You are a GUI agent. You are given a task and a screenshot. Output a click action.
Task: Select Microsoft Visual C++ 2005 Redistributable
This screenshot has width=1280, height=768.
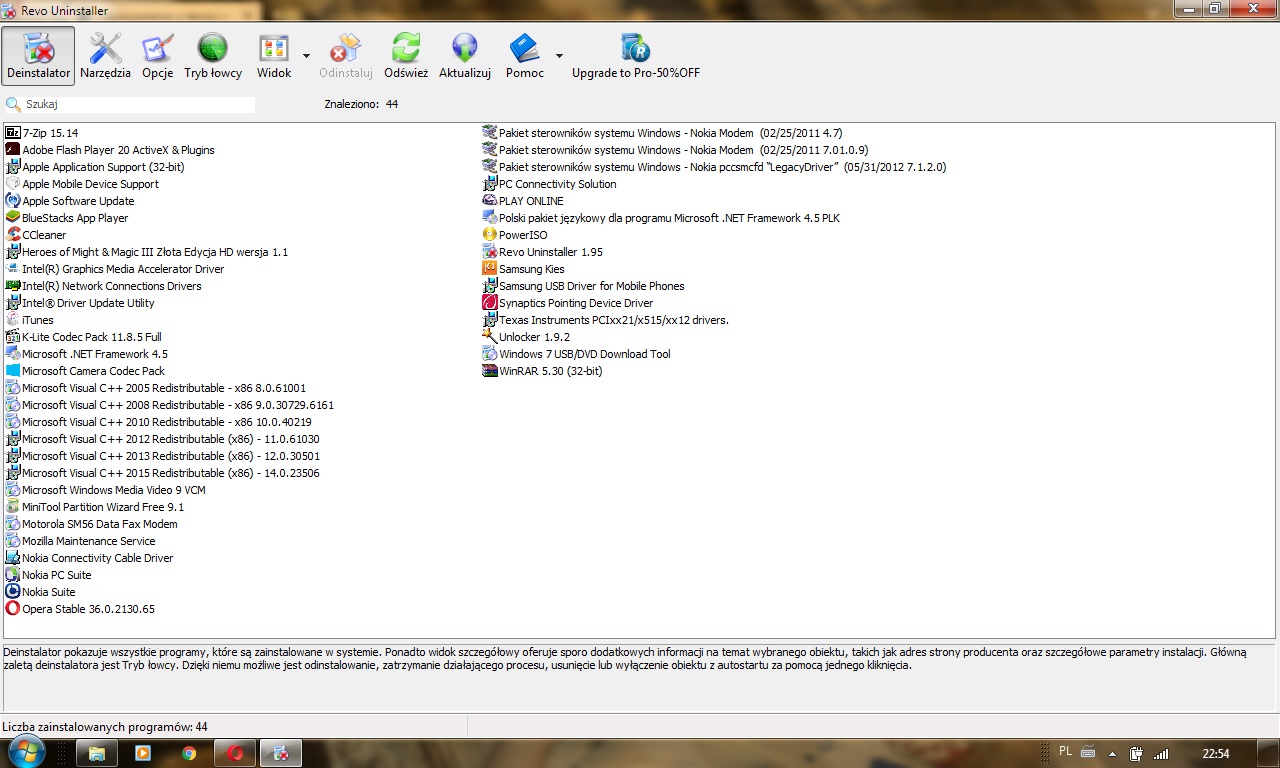(164, 388)
